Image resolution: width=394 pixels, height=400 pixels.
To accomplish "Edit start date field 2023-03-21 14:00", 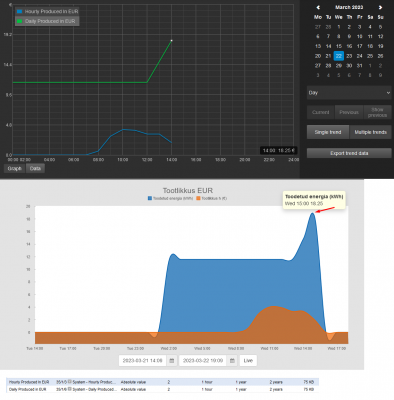I will (142, 360).
